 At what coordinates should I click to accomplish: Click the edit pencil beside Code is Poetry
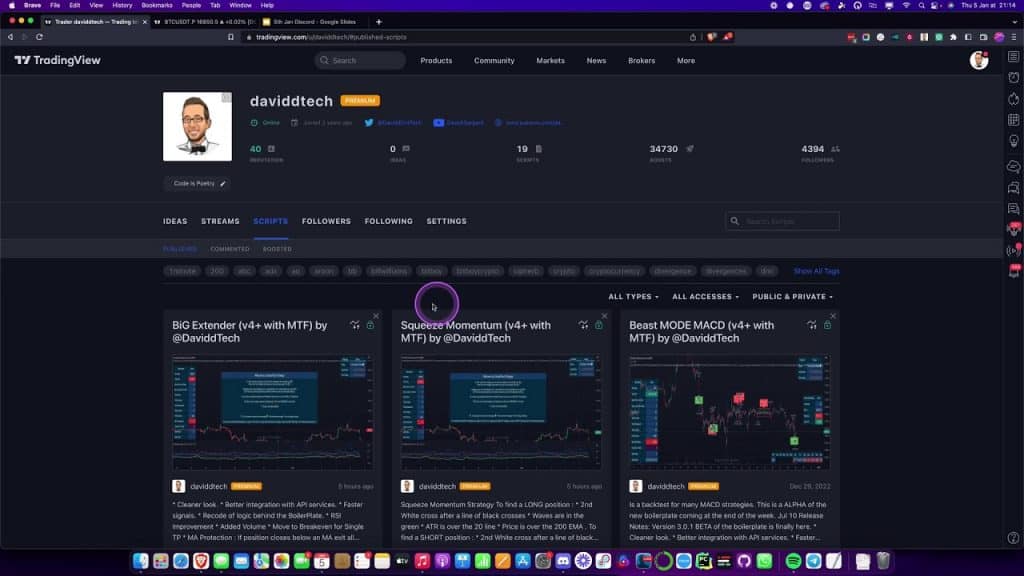223,184
